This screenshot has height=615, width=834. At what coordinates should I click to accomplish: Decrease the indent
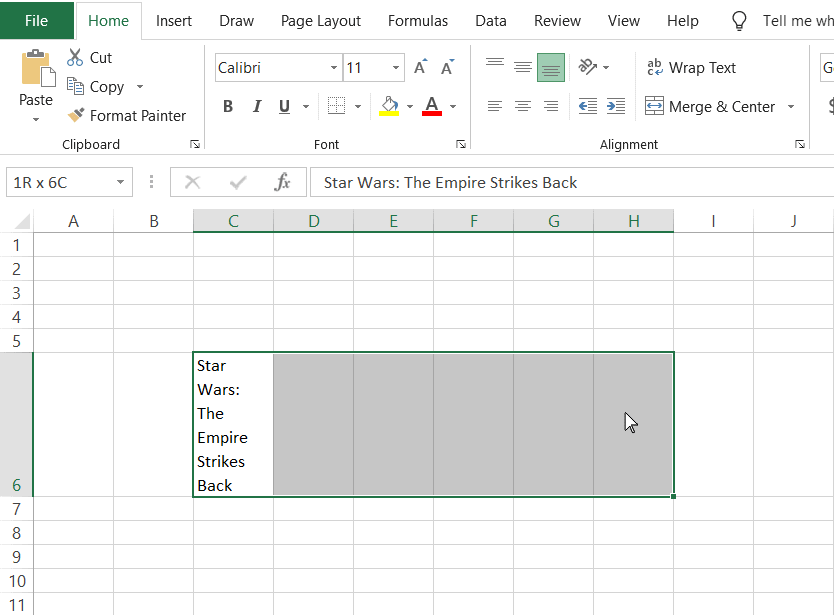click(x=588, y=106)
